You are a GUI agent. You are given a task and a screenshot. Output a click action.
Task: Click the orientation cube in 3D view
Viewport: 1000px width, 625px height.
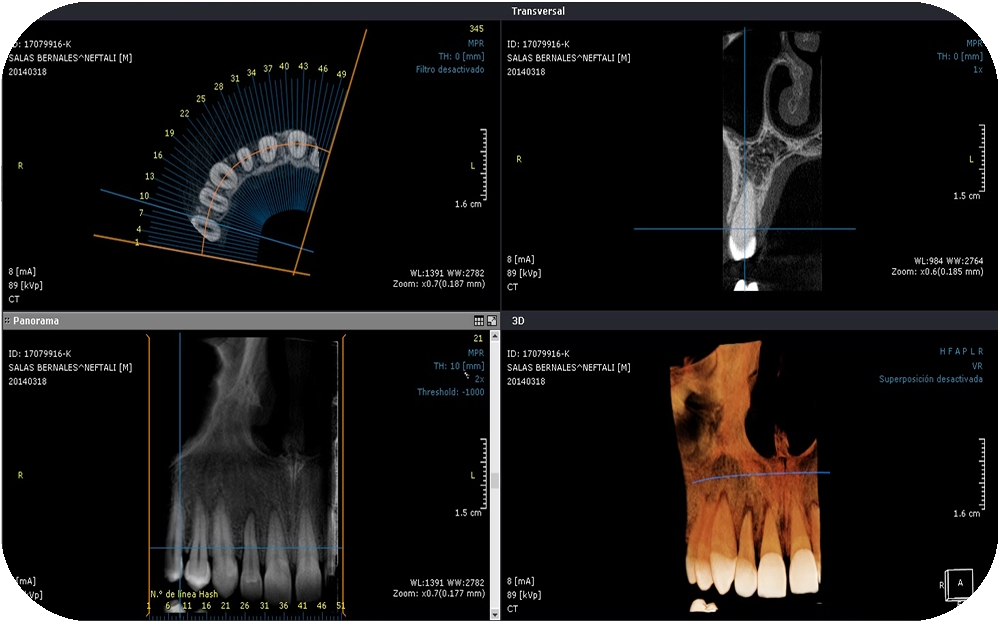(x=960, y=581)
